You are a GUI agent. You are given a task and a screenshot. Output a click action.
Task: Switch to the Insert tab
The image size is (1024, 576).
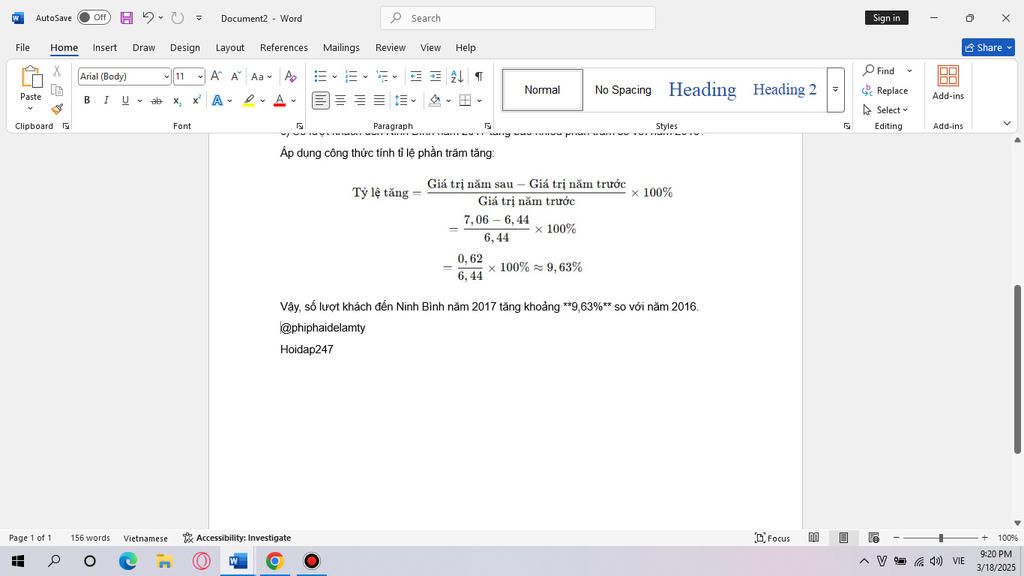pos(105,47)
